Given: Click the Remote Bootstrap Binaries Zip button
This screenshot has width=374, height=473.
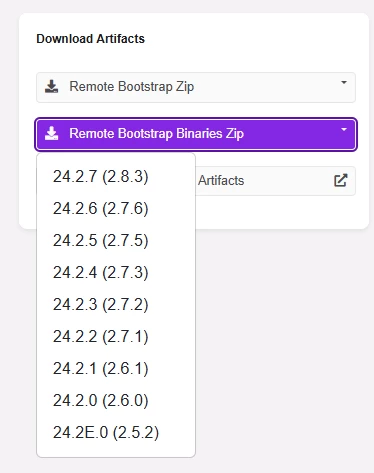Looking at the screenshot, I should click(x=196, y=134).
